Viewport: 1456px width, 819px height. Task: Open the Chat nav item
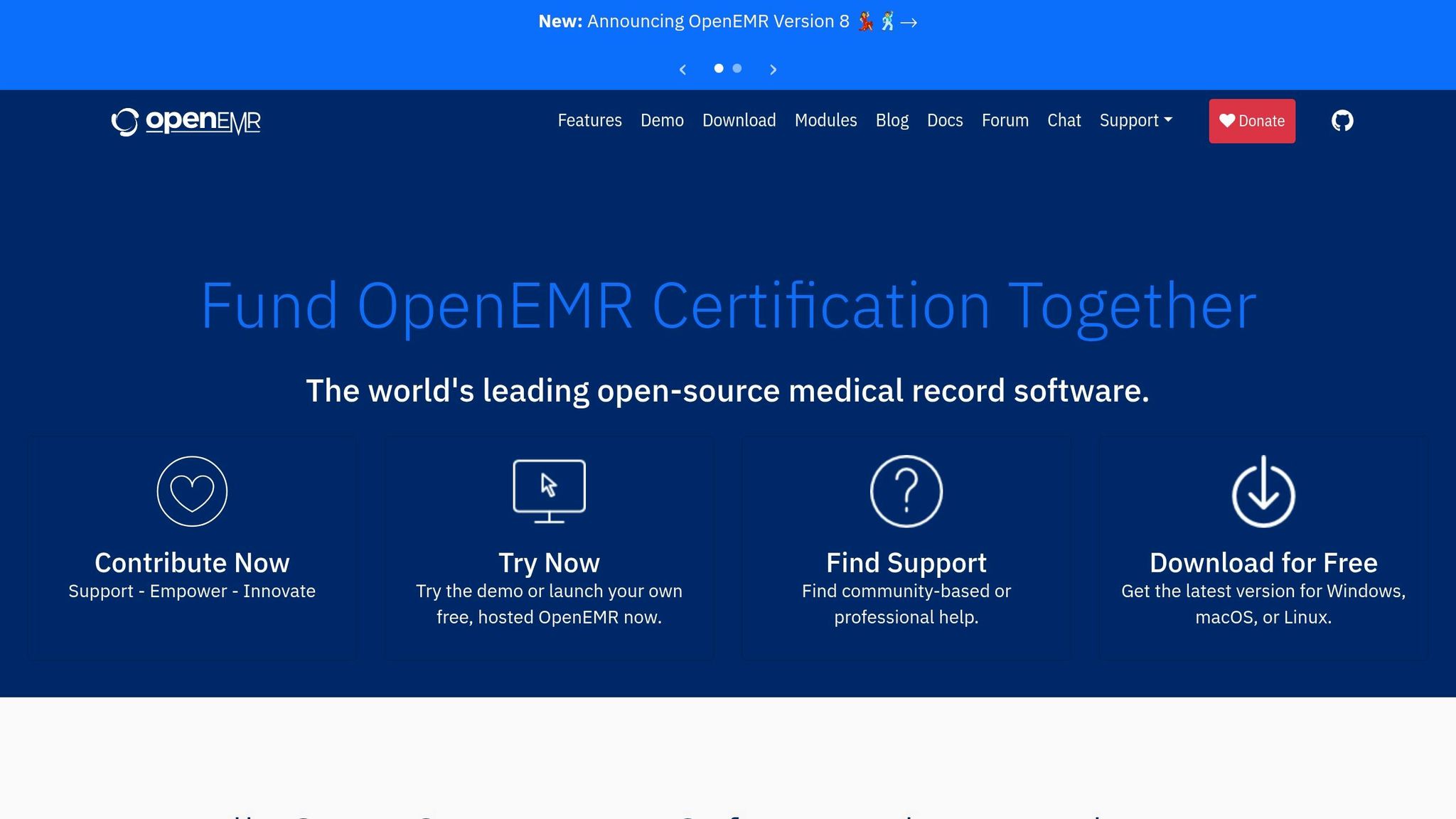point(1064,121)
